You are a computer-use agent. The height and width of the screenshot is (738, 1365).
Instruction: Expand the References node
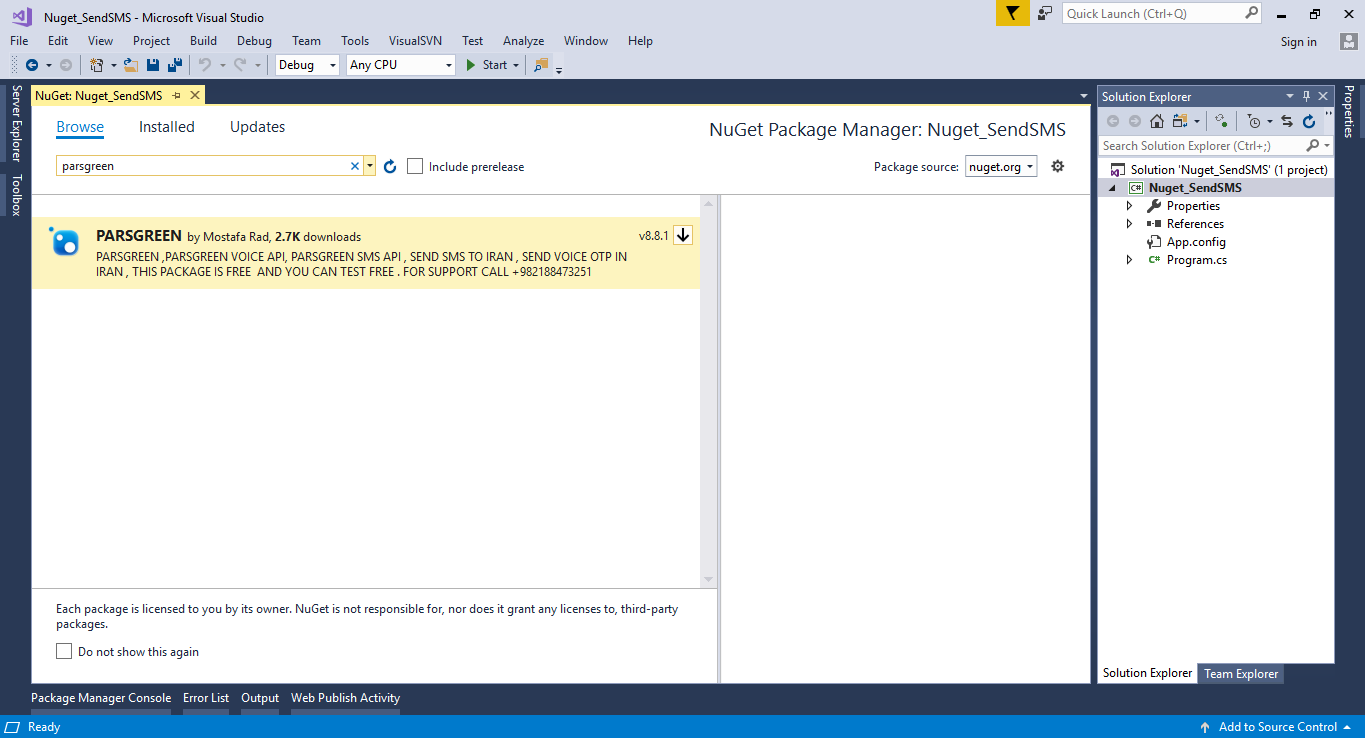point(1129,223)
